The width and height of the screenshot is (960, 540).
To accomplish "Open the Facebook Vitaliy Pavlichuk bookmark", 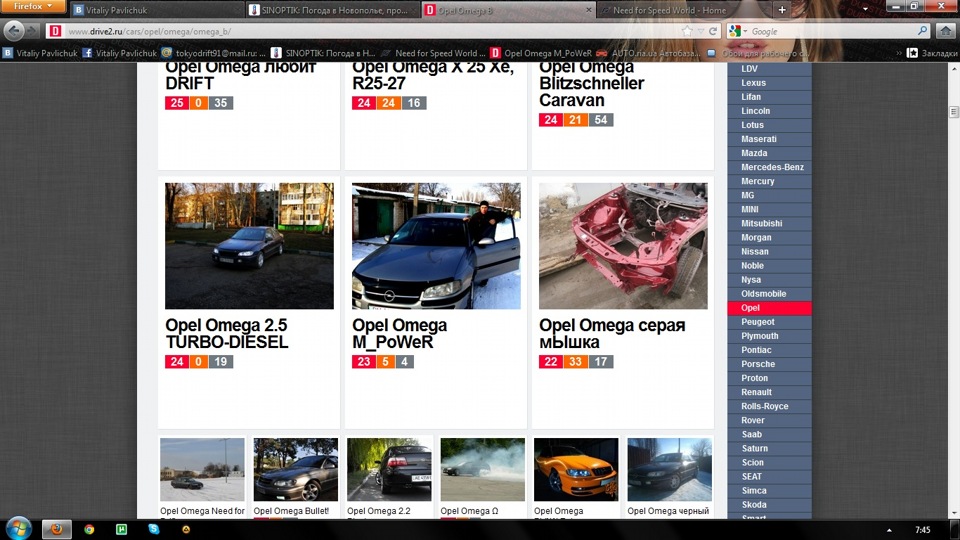I will click(x=119, y=53).
